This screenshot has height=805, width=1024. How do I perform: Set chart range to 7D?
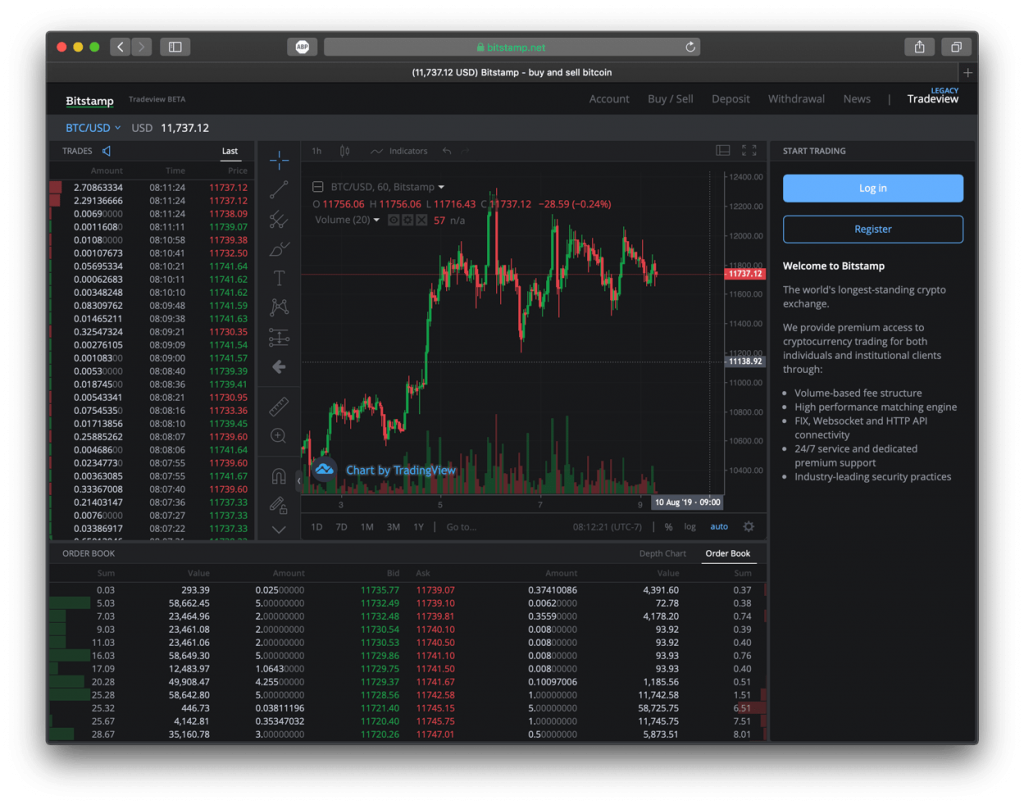click(x=341, y=527)
